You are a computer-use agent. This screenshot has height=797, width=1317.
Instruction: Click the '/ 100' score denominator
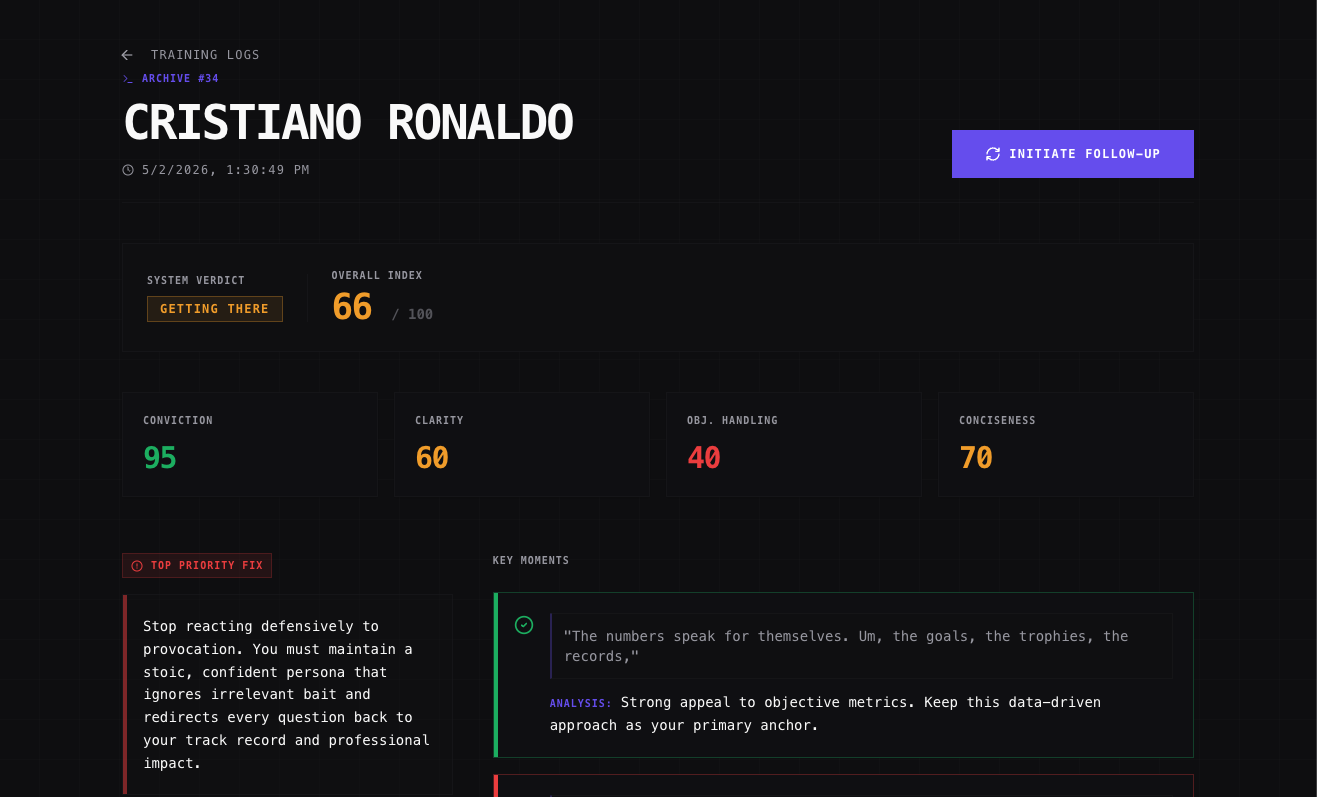413,314
